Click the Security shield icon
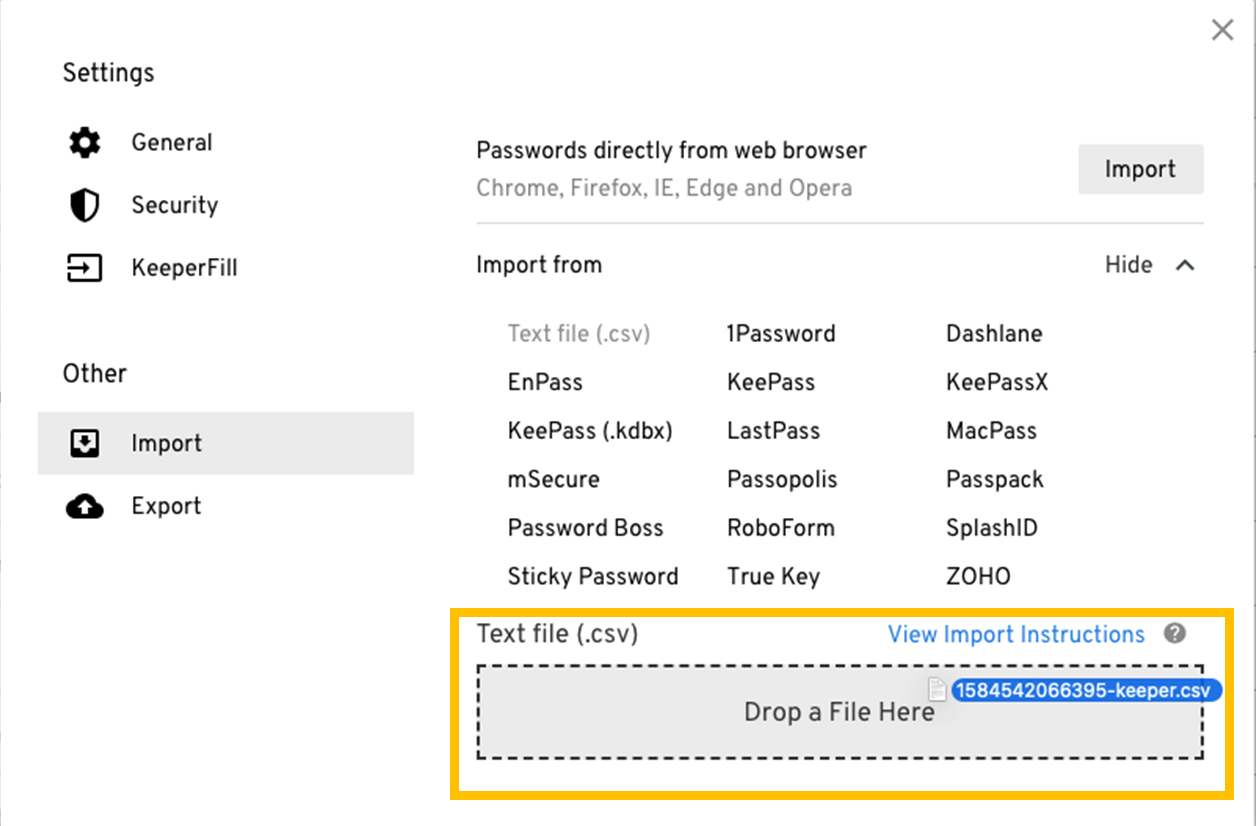 [85, 205]
